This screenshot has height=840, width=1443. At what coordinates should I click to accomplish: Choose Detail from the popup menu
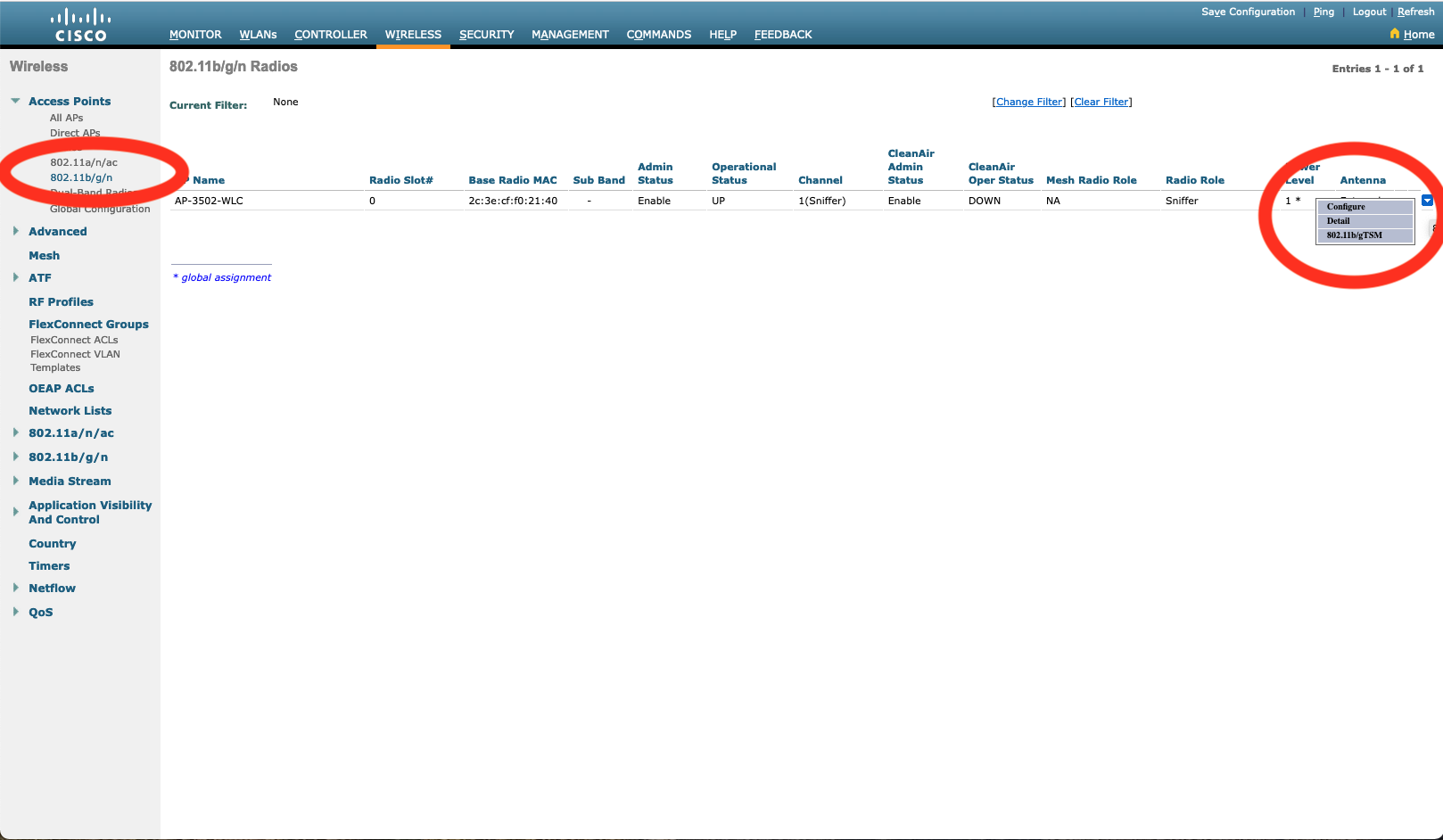point(1365,221)
